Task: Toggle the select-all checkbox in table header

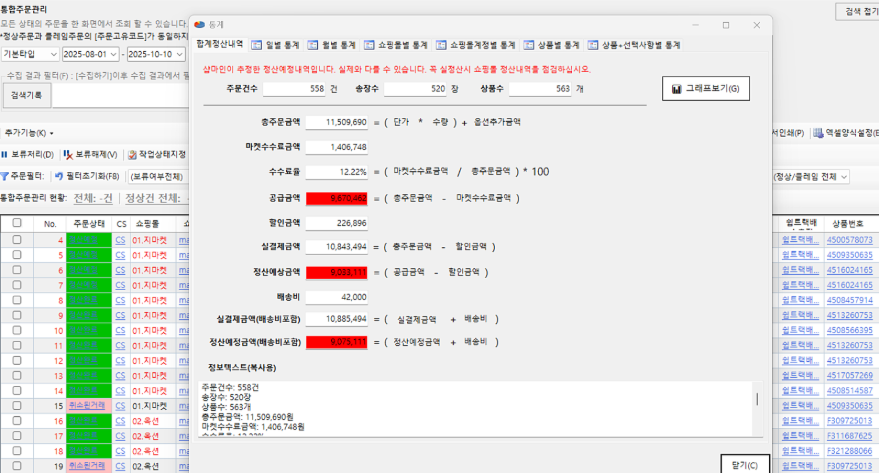Action: click(16, 223)
